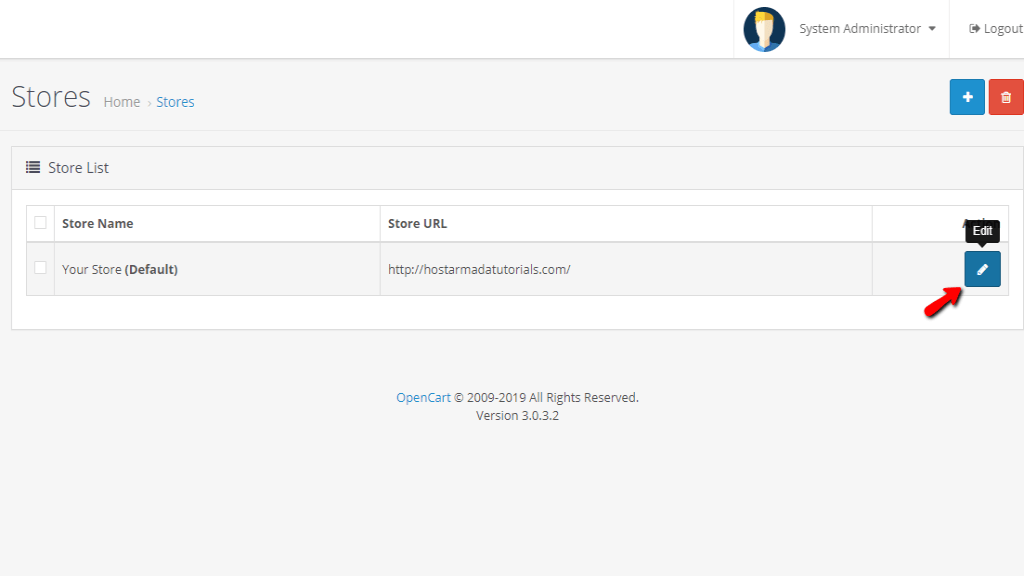This screenshot has width=1024, height=576.
Task: Click the Store Name column header
Action: pyautogui.click(x=97, y=223)
